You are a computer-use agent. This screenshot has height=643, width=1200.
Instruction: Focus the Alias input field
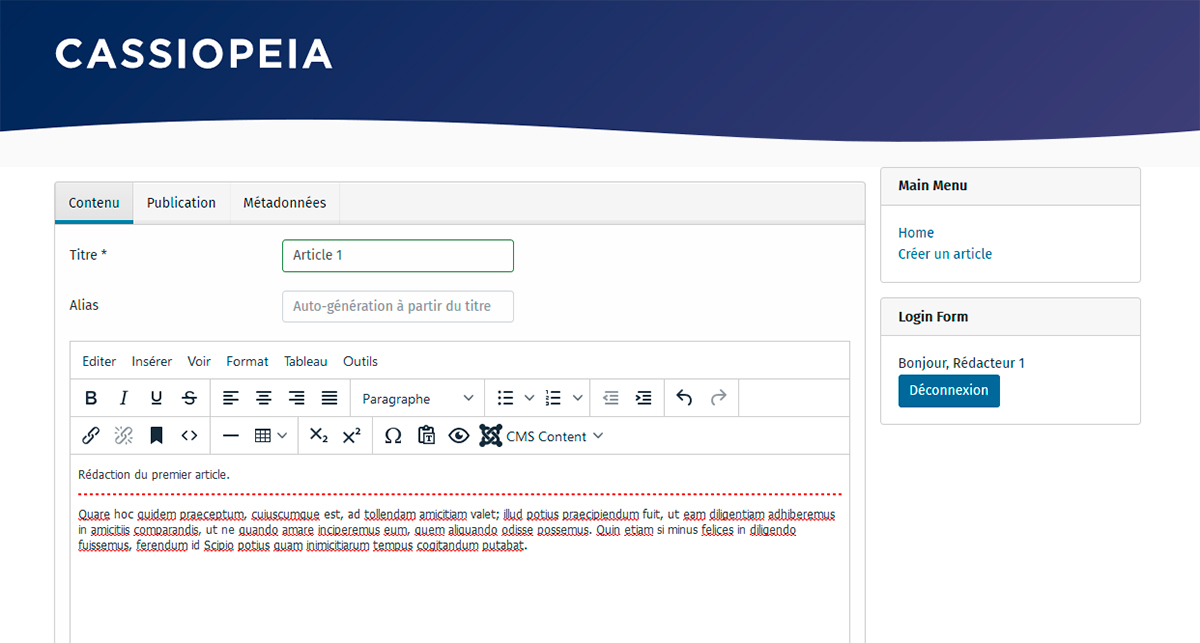pos(398,306)
